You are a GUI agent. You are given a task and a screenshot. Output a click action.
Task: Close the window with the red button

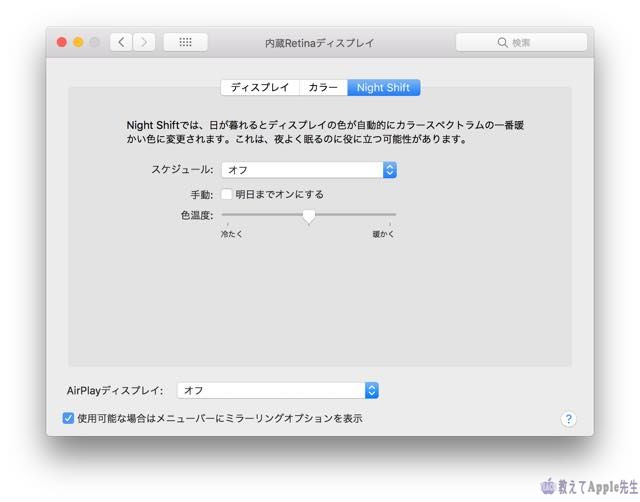tap(62, 42)
